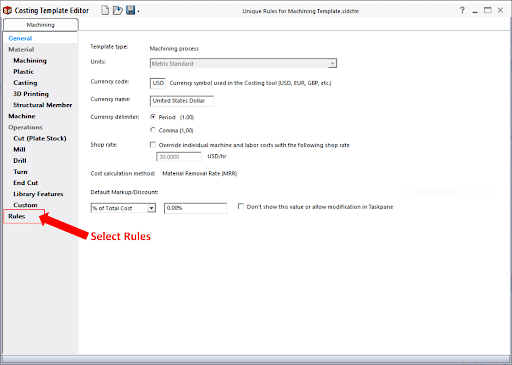Save template with floppy disk icon
The height and width of the screenshot is (365, 512).
[131, 10]
